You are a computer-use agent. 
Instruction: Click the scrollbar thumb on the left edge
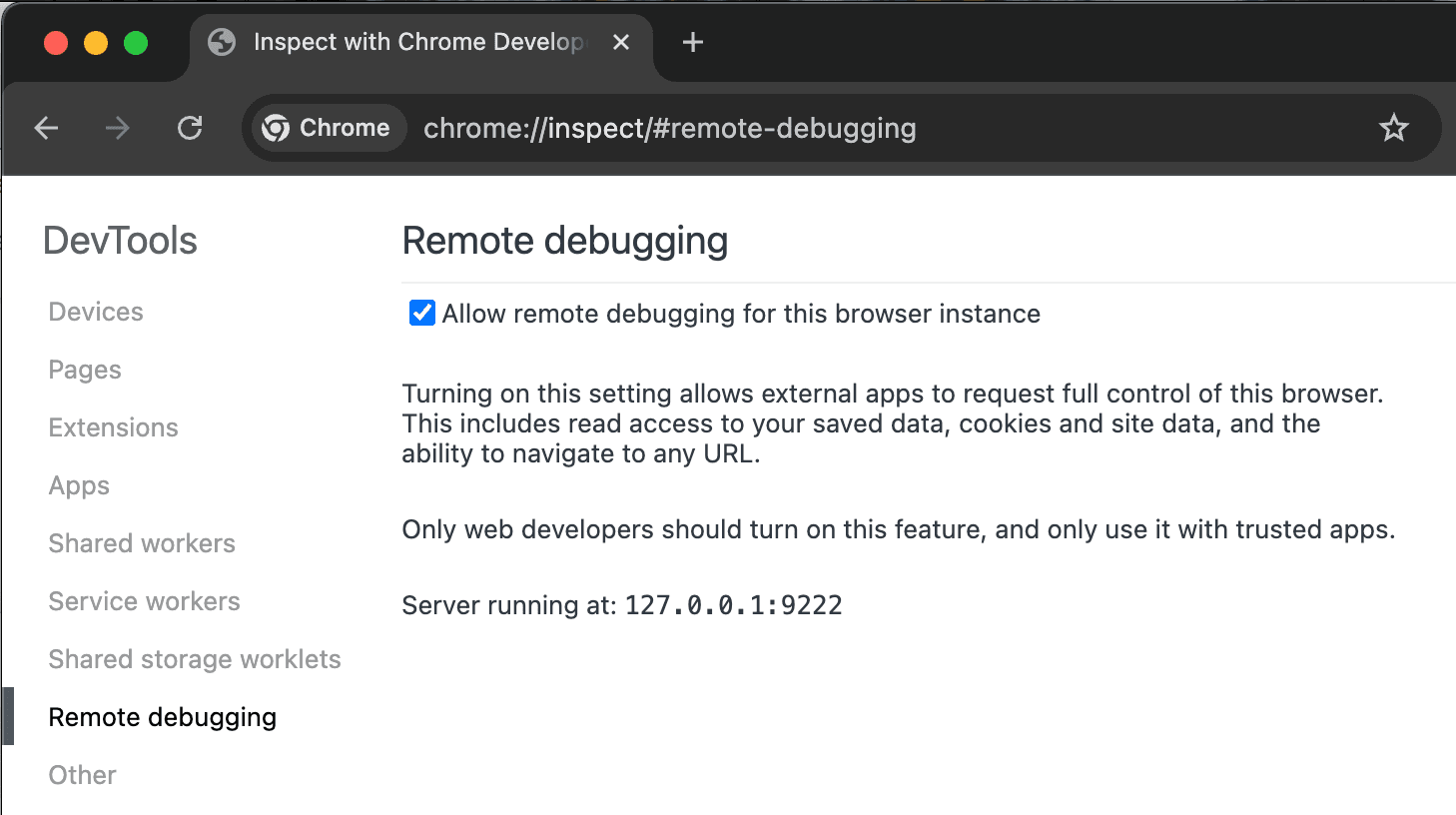click(x=7, y=715)
